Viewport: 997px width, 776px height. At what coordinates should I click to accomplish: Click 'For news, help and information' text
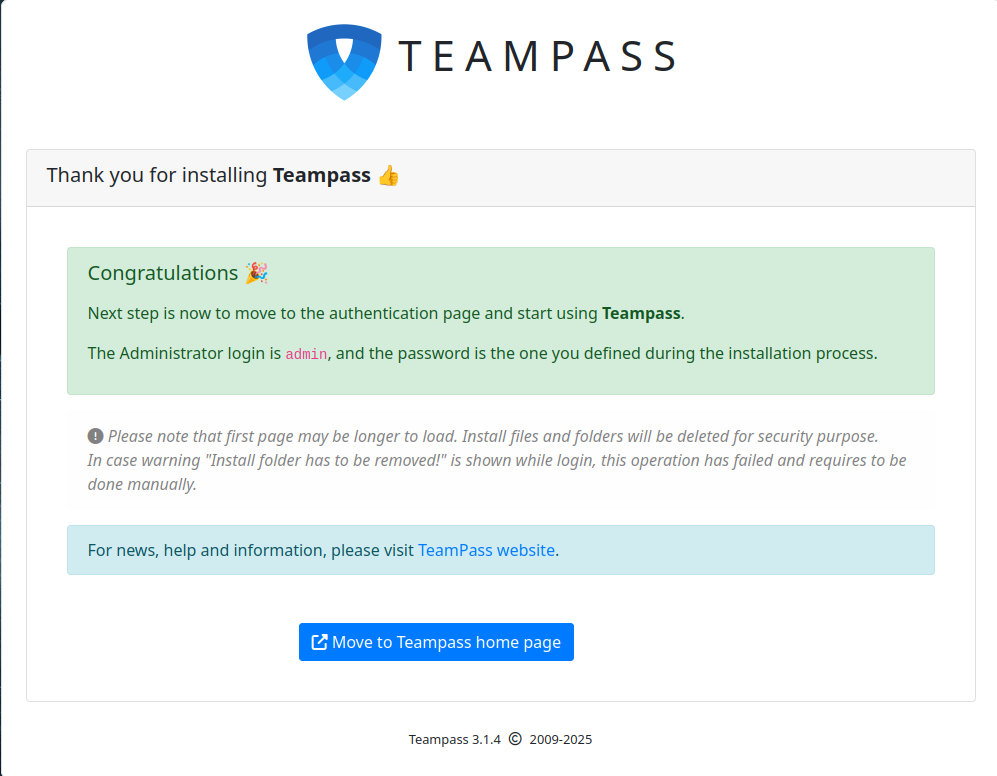250,550
